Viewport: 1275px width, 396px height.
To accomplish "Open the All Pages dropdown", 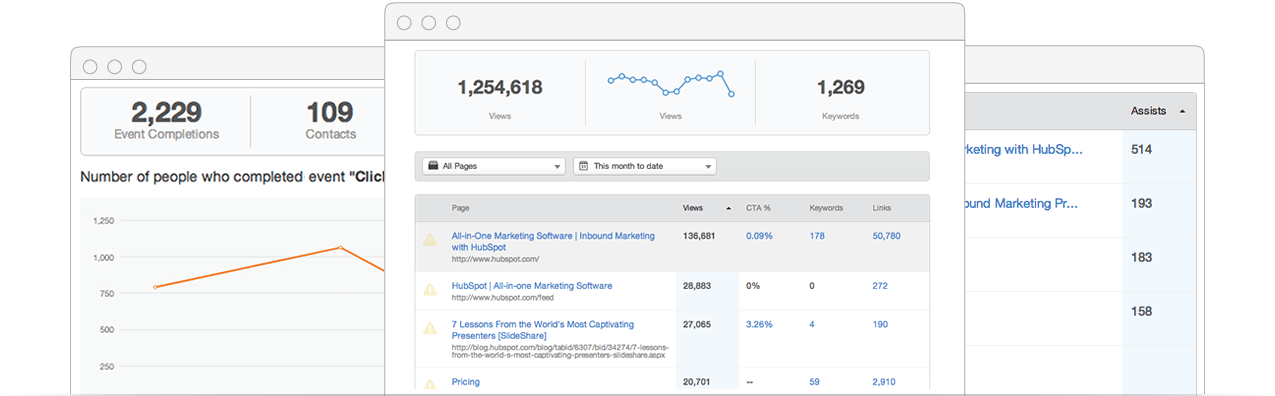I will (494, 166).
